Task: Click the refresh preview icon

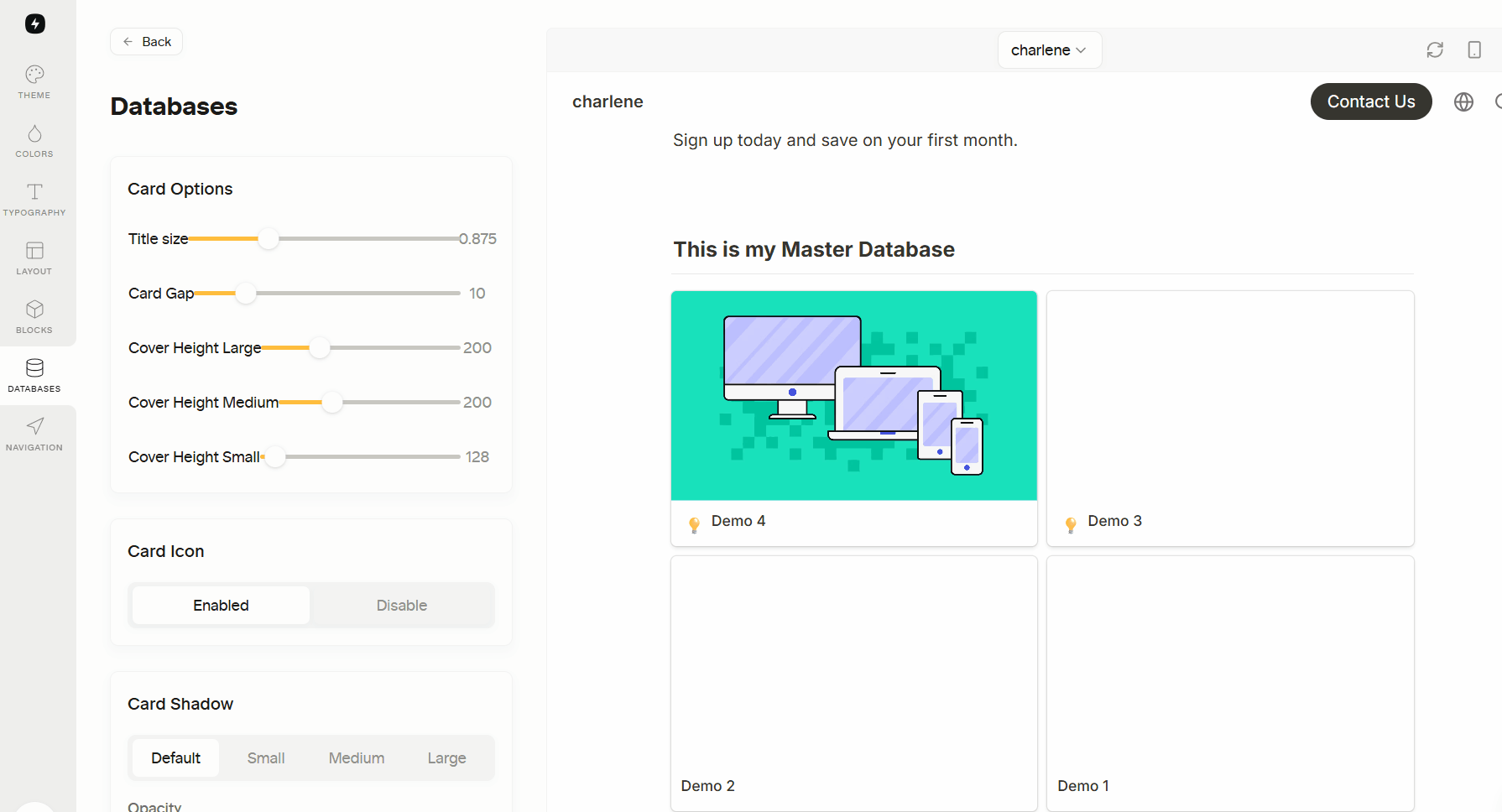Action: pyautogui.click(x=1435, y=50)
